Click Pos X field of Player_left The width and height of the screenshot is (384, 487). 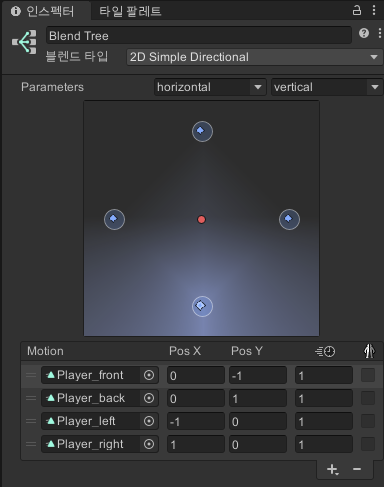click(x=196, y=421)
